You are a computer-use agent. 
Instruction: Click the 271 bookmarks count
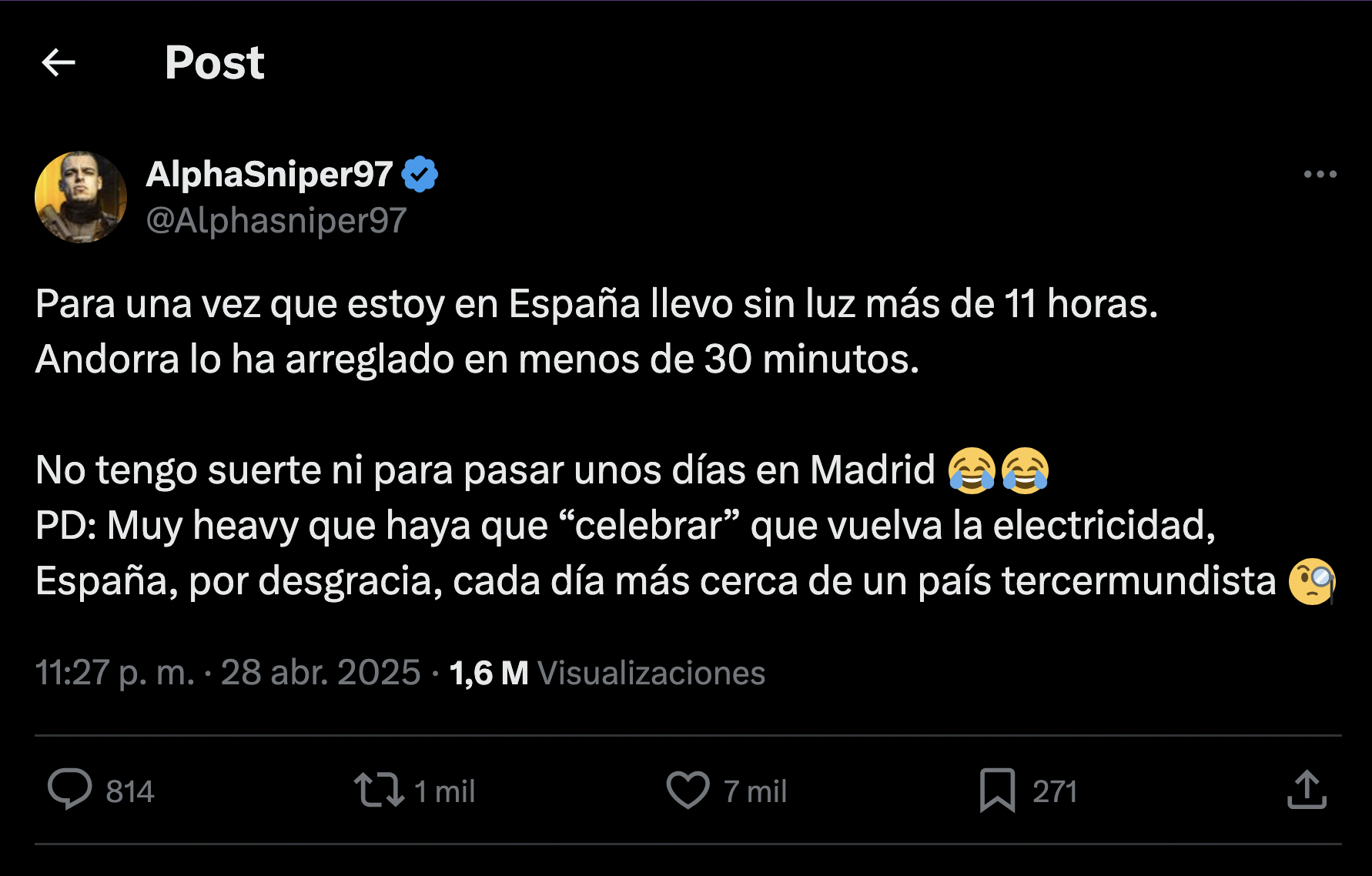point(1054,791)
